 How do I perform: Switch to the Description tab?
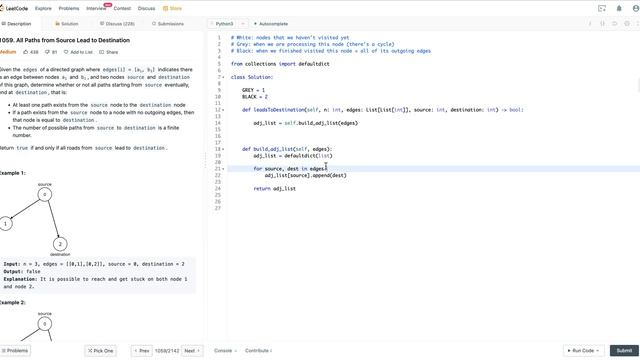pyautogui.click(x=16, y=24)
